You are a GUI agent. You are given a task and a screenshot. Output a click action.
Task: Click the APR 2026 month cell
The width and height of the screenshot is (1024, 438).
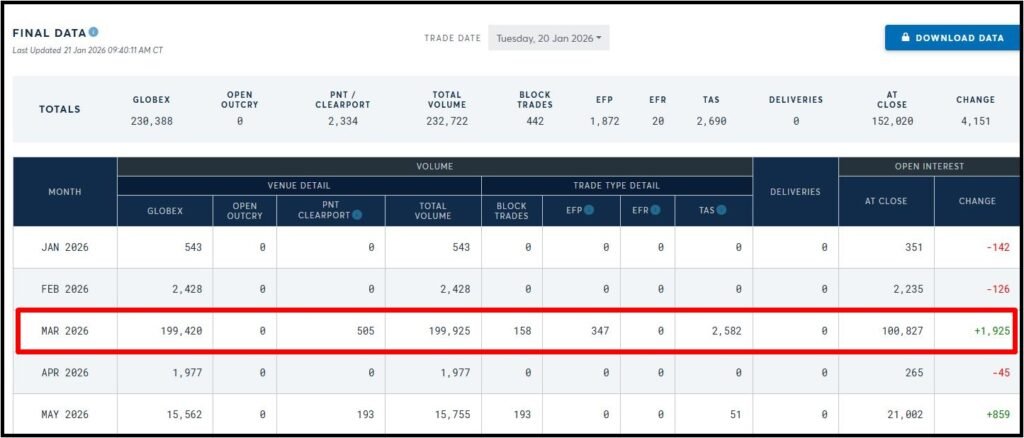[65, 373]
